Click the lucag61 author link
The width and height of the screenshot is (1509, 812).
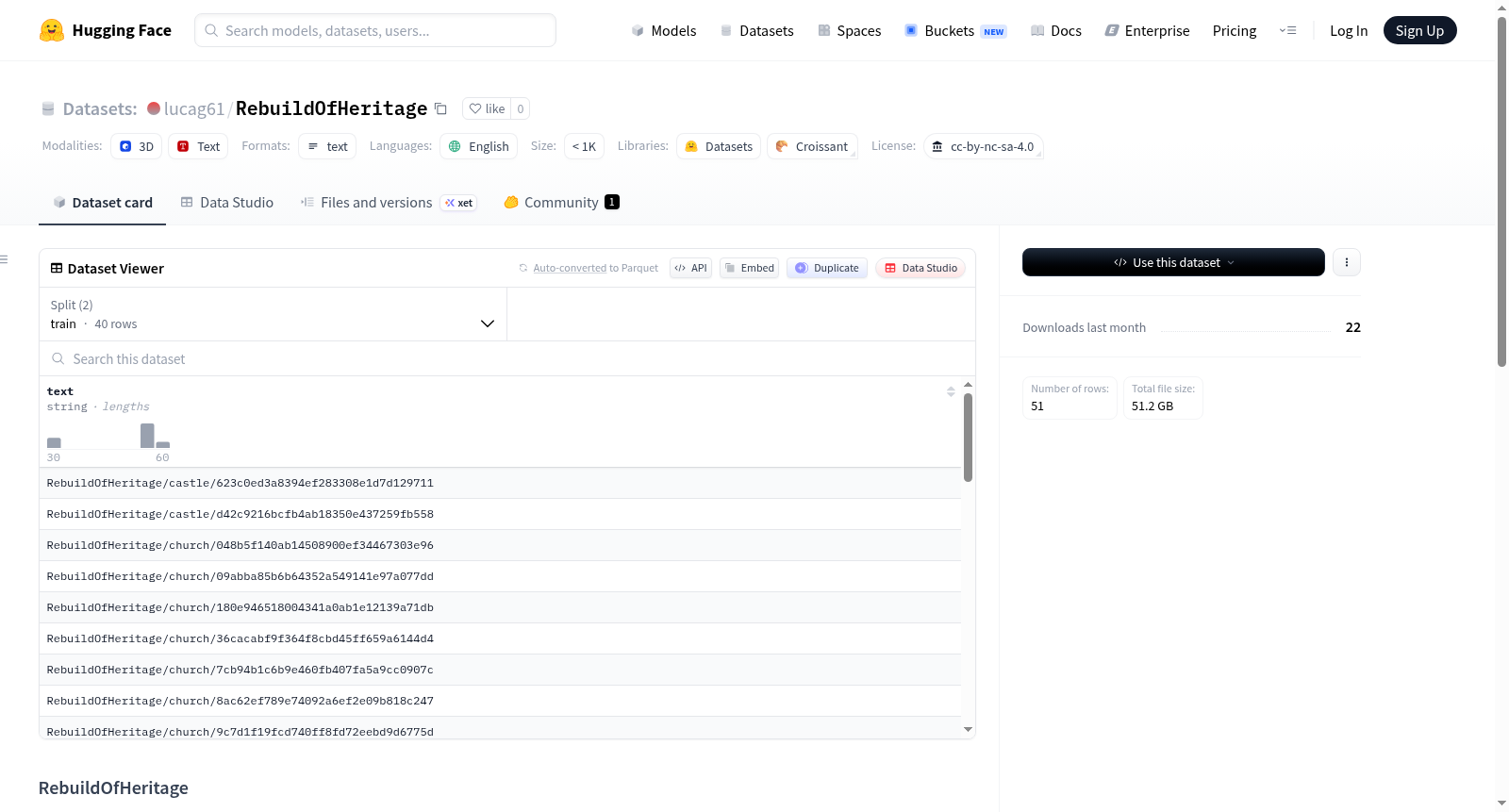194,108
